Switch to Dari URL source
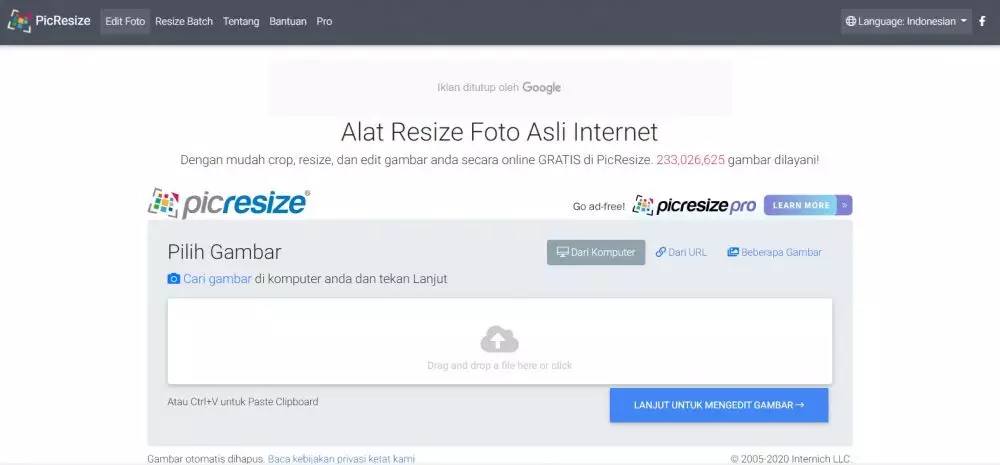The width and height of the screenshot is (1000, 465). pos(681,252)
